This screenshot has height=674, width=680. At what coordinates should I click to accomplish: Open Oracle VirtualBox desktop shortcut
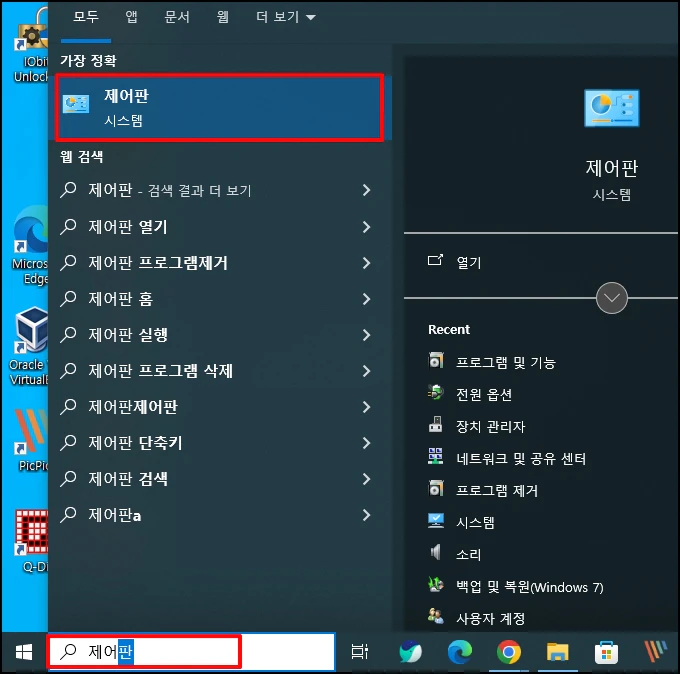[29, 346]
